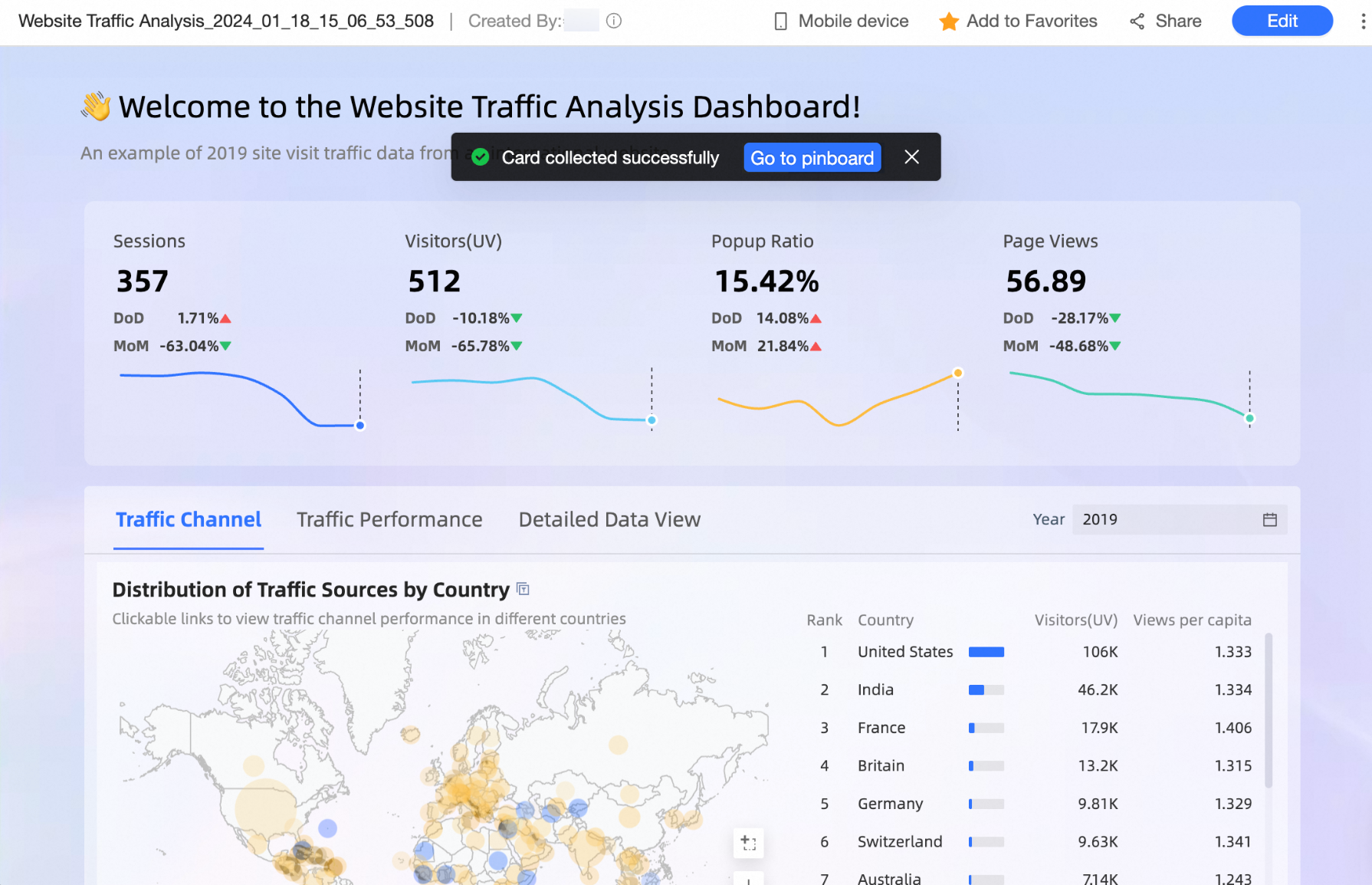Open the vertical three-dot more menu
This screenshot has height=885, width=1372.
pos(1363,21)
